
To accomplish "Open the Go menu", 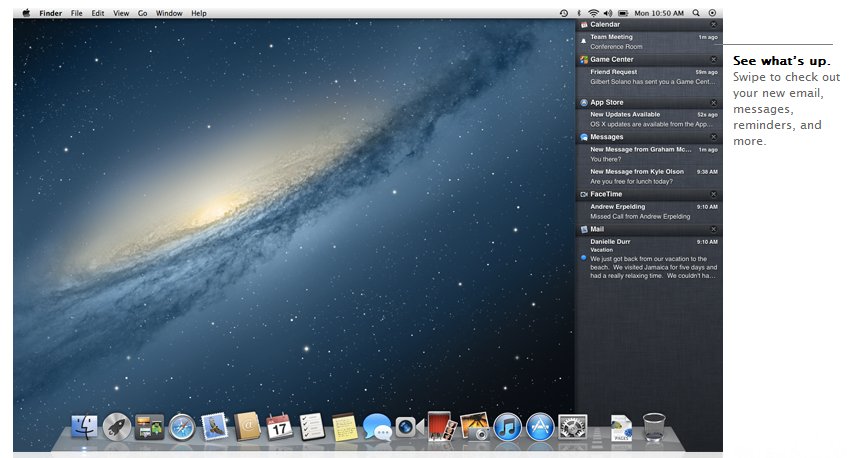I will [x=143, y=13].
